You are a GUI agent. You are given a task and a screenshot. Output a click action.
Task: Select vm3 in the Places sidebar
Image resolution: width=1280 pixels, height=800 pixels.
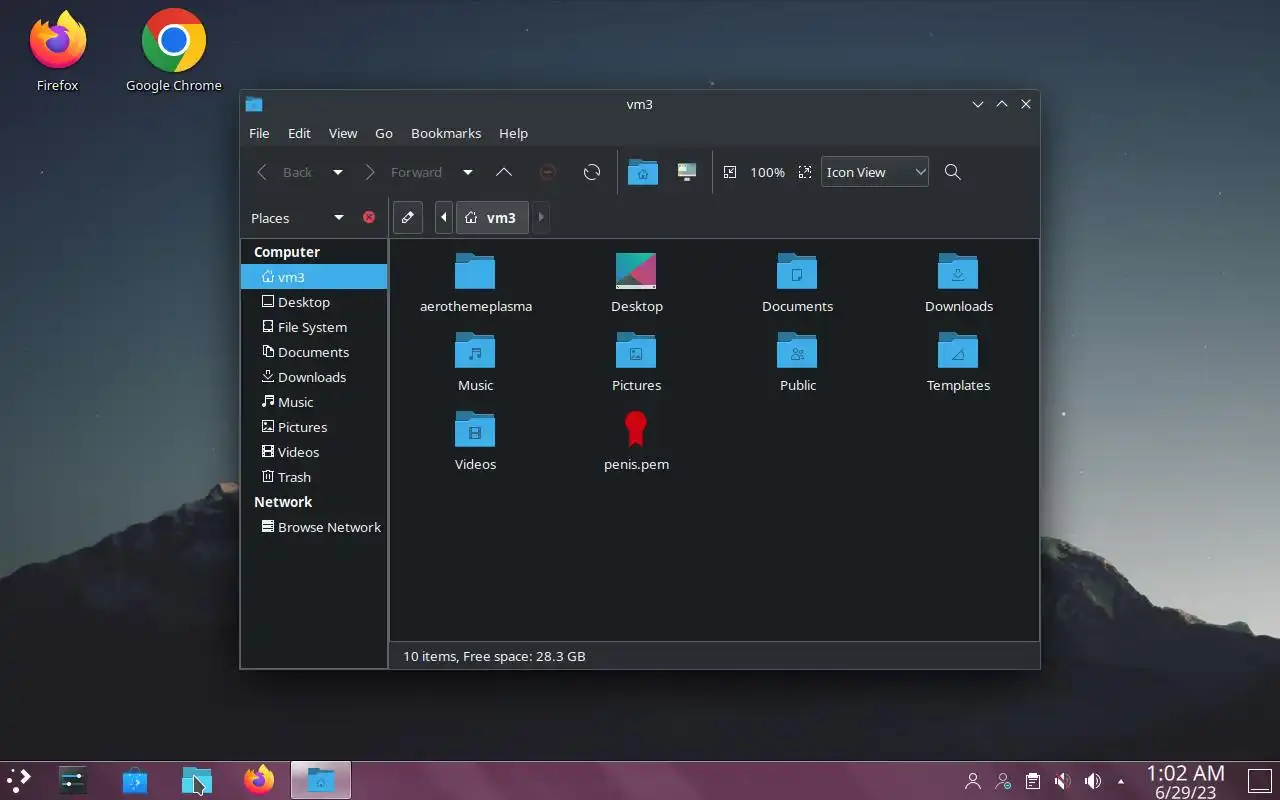point(314,277)
